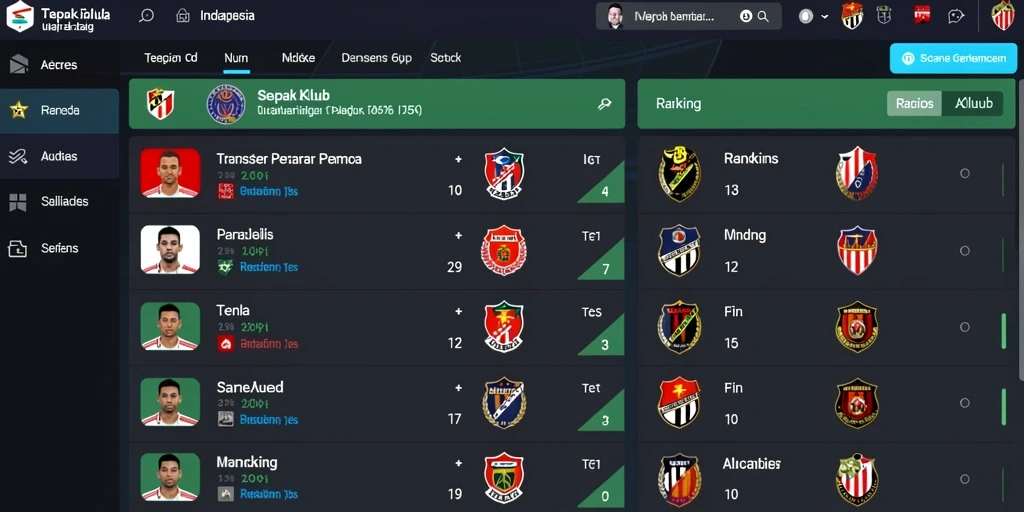The width and height of the screenshot is (1024, 512).
Task: Click the magnifier icon in the search box
Action: click(x=763, y=17)
